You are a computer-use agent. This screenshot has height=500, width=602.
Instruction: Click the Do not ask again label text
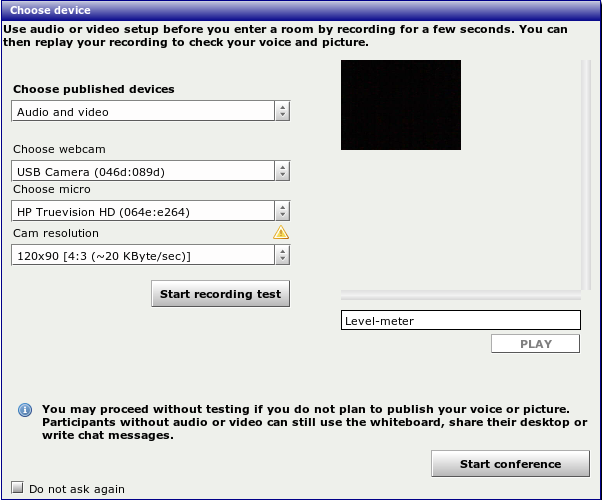[77, 489]
